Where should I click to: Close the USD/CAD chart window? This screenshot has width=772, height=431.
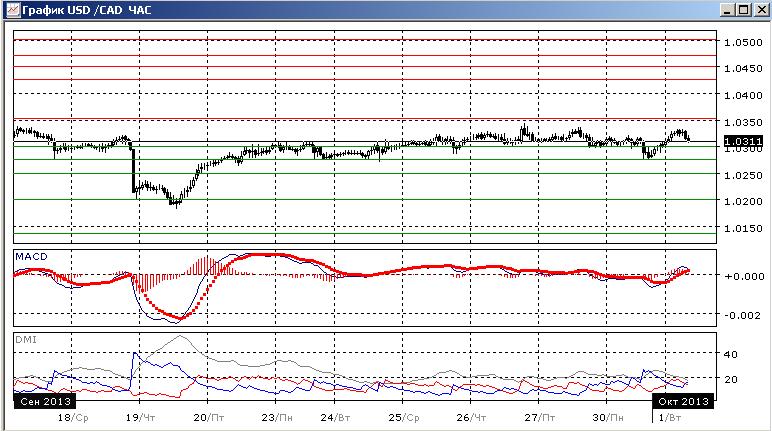click(x=761, y=10)
